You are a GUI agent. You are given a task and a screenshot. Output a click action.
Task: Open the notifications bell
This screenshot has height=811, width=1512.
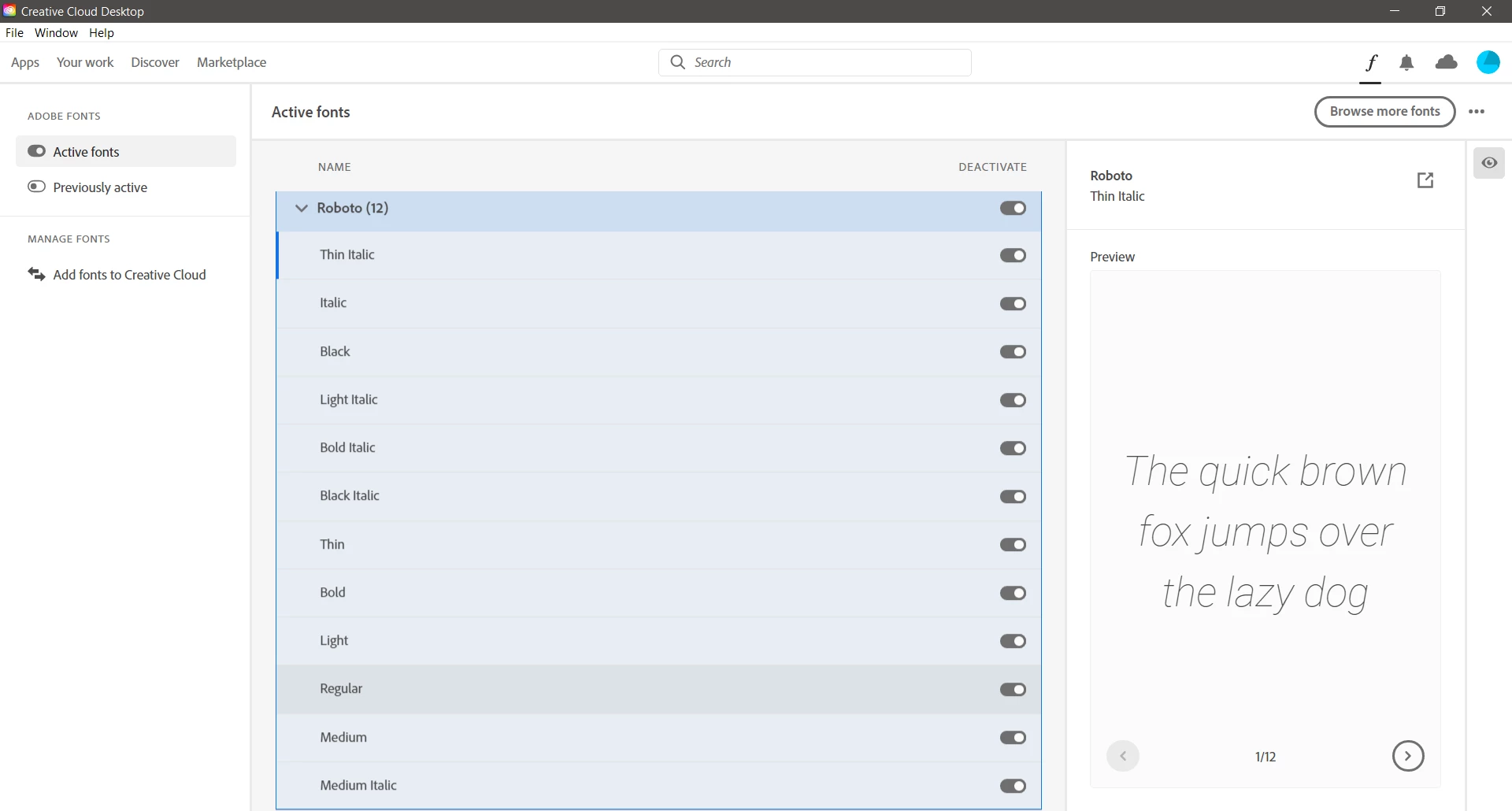1406,63
